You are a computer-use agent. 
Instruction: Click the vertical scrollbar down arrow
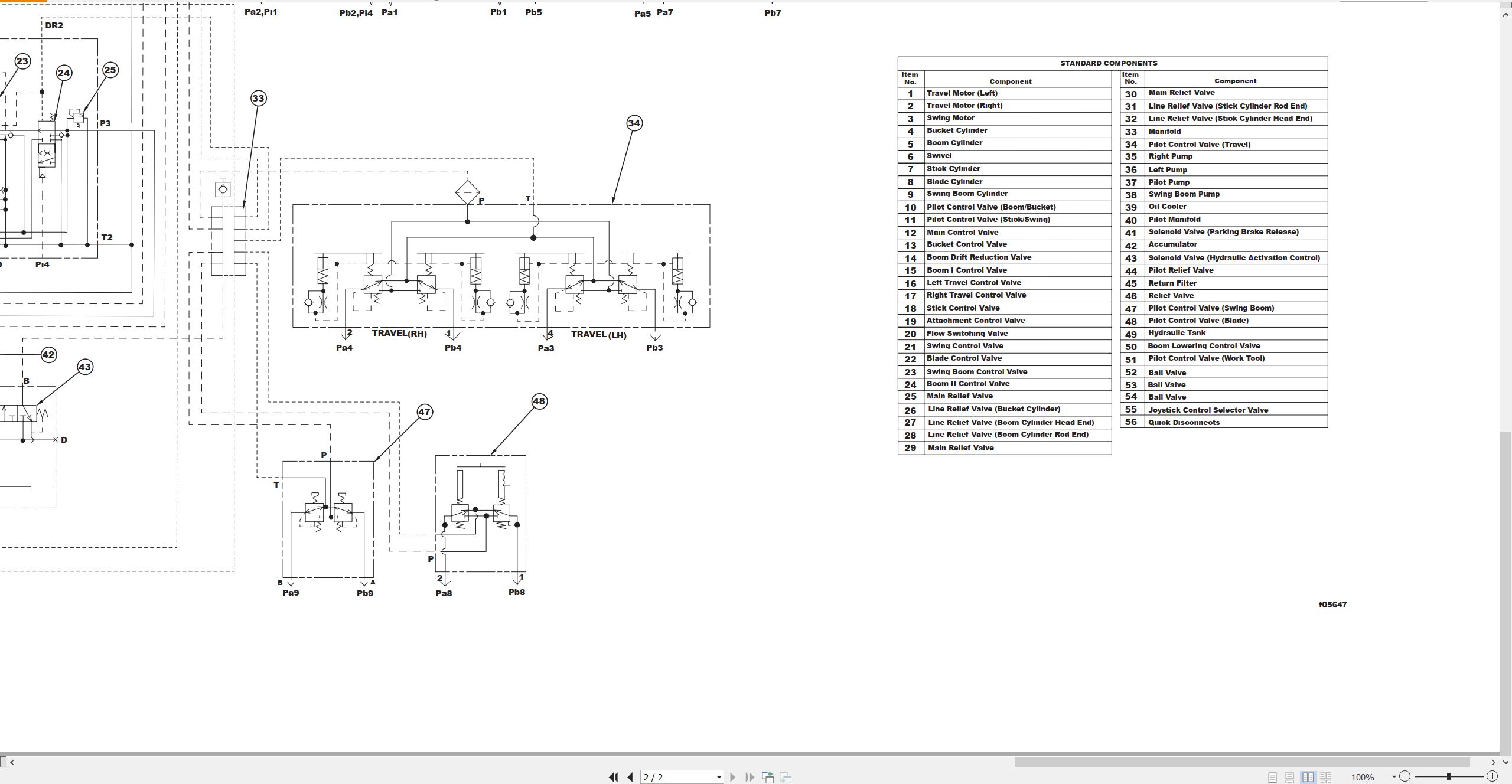(x=1506, y=762)
